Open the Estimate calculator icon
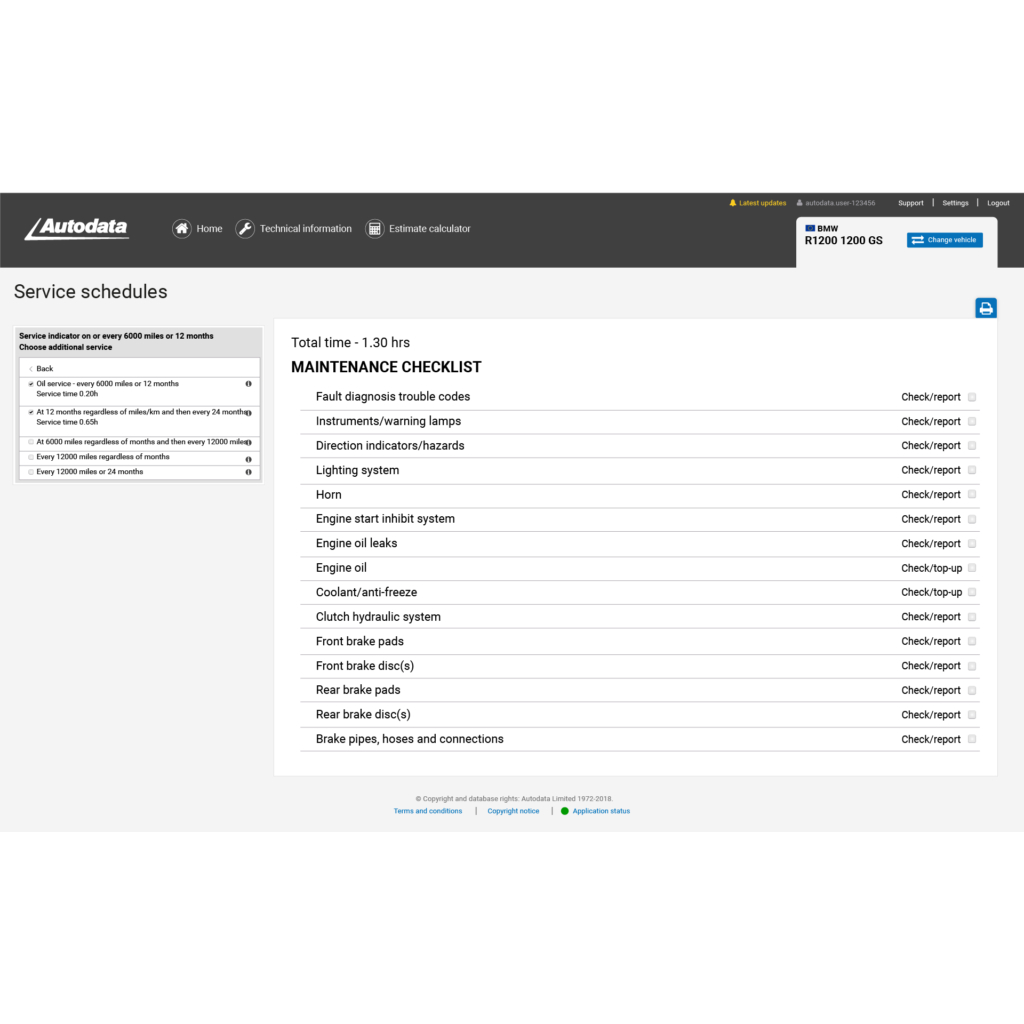1024x1024 pixels. 374,229
